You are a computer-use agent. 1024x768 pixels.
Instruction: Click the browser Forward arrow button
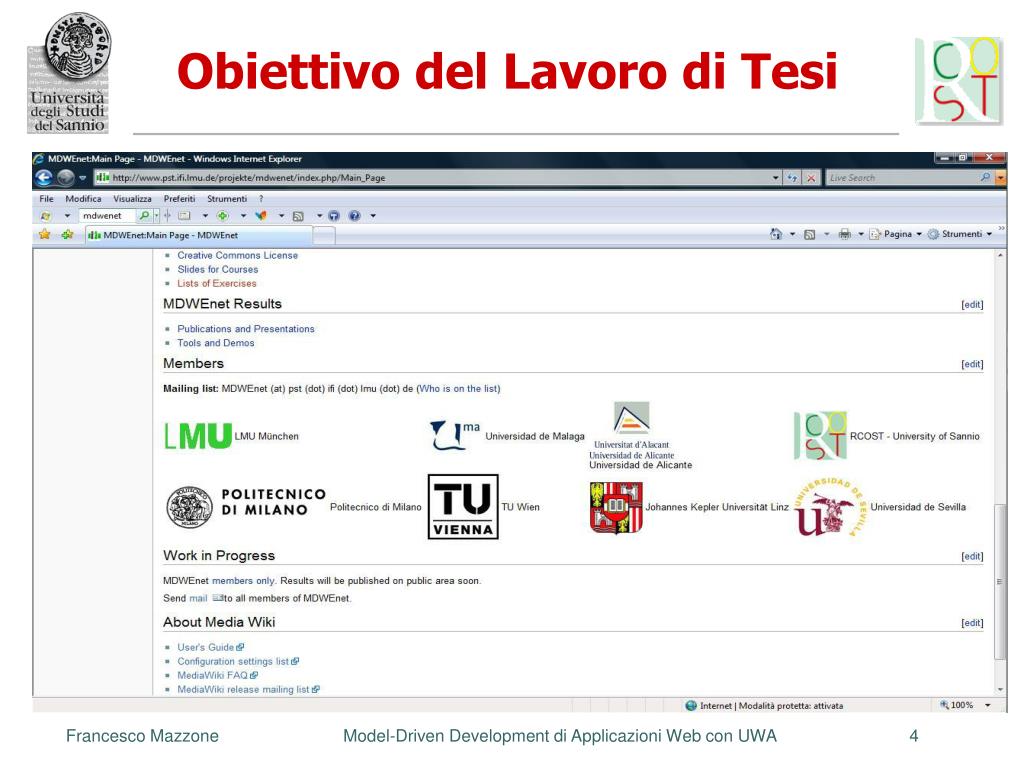pyautogui.click(x=65, y=178)
